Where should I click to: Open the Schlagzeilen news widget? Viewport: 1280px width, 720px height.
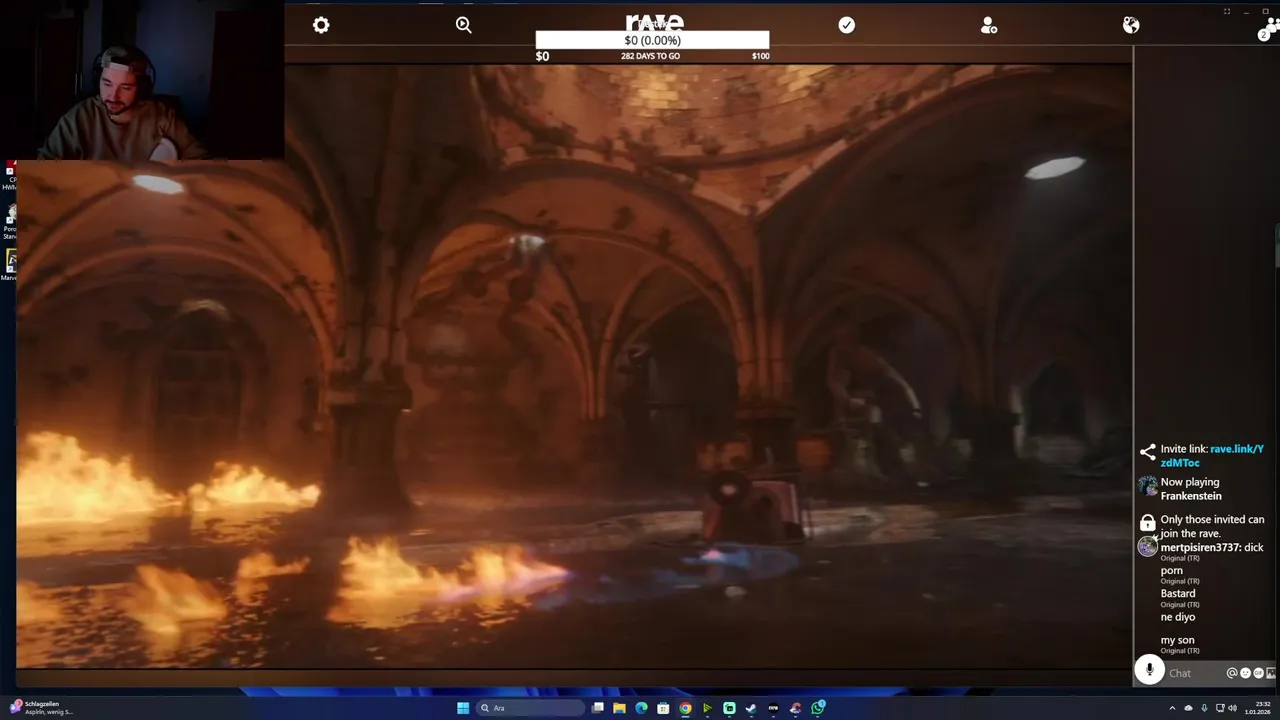(x=40, y=708)
